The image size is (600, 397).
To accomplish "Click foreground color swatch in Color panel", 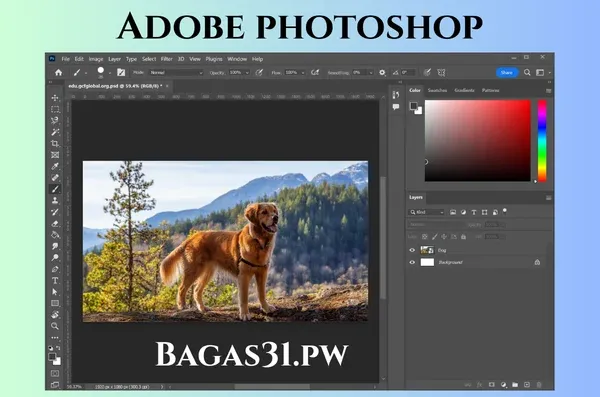I will pyautogui.click(x=414, y=106).
